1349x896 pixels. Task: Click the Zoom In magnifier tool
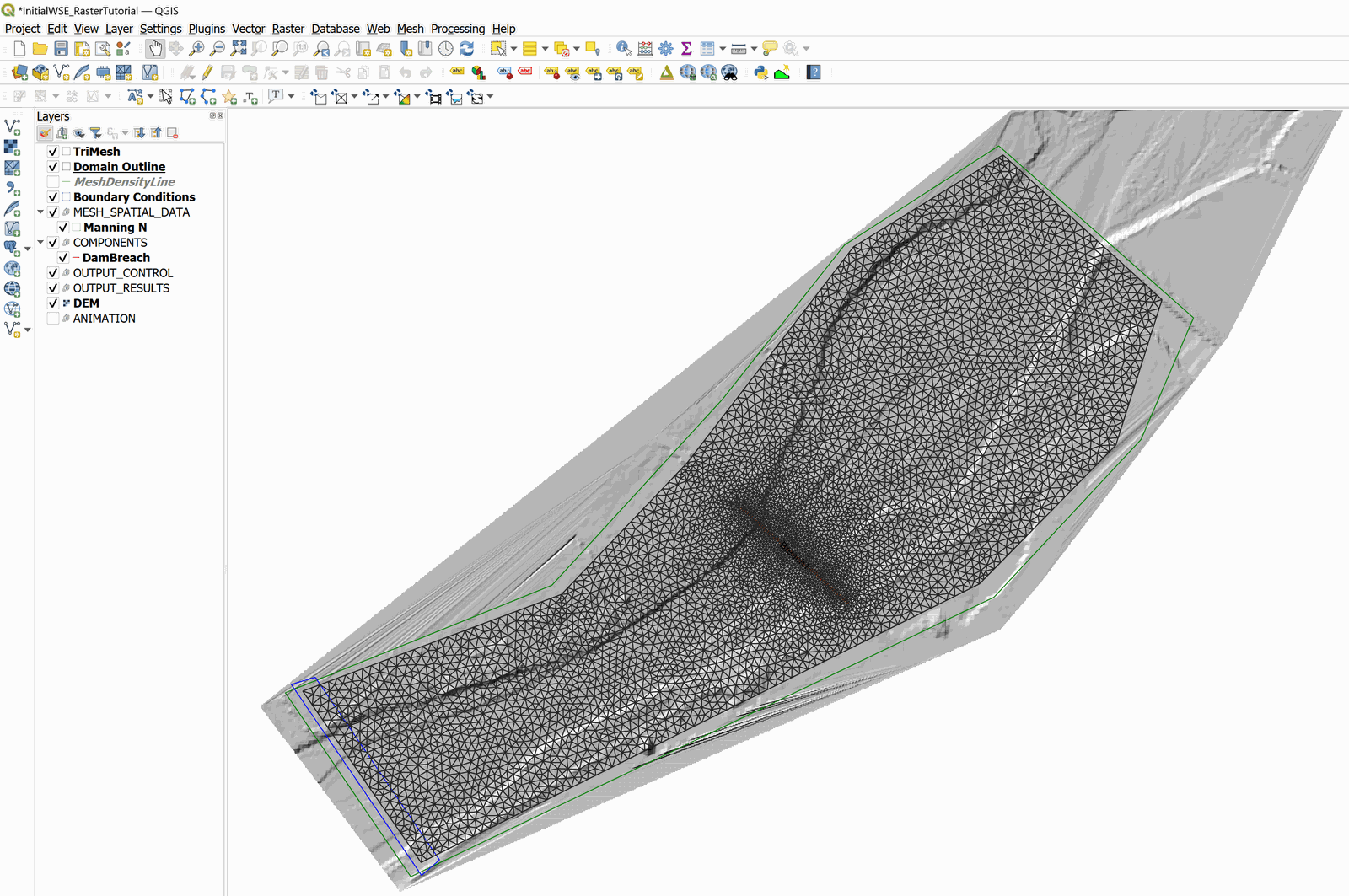[x=196, y=49]
